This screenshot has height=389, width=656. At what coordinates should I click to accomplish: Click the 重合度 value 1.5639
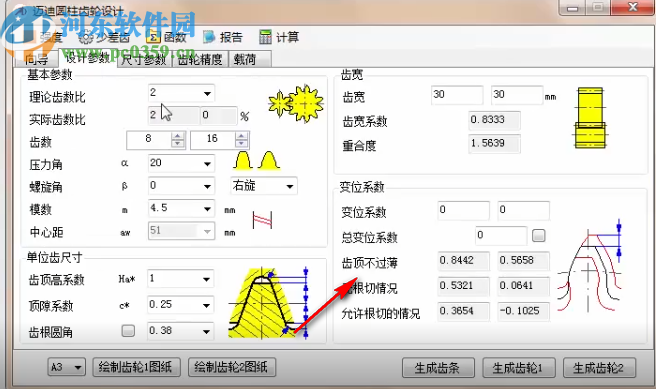tap(495, 144)
